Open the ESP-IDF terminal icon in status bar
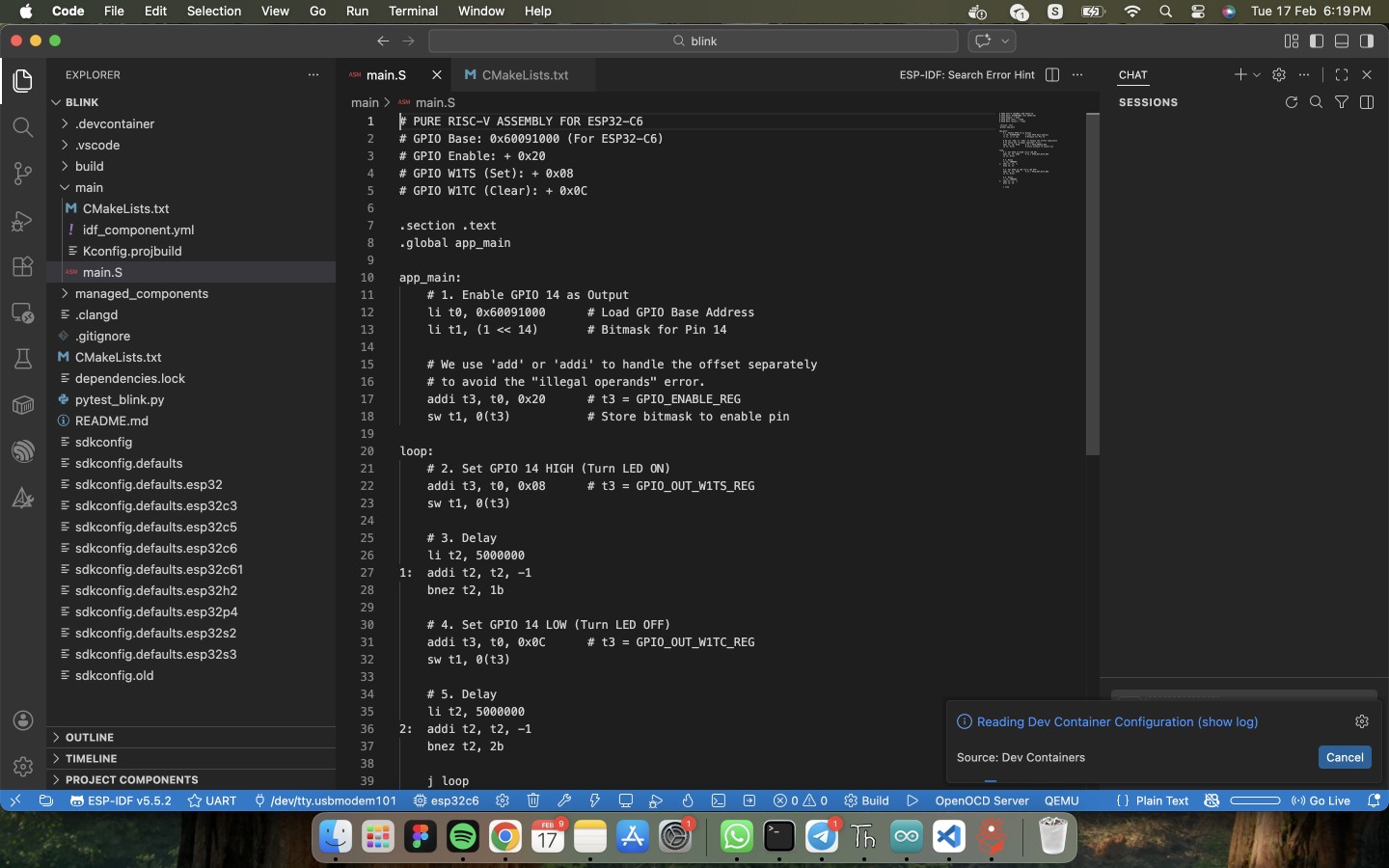Screen dimensions: 1389x868 (719, 800)
